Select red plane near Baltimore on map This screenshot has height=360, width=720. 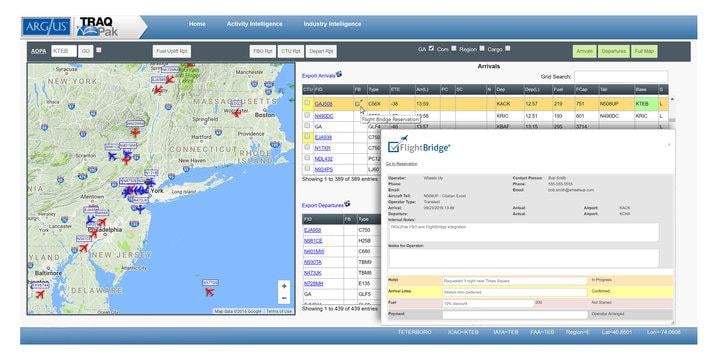coord(40,294)
